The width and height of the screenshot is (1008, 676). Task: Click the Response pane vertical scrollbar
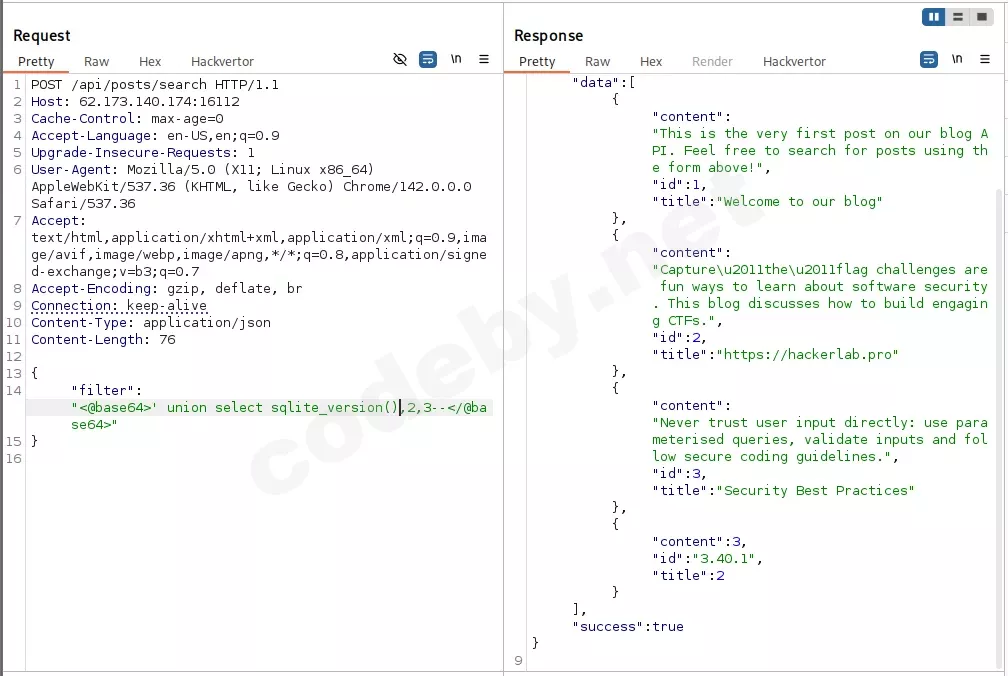click(998, 427)
